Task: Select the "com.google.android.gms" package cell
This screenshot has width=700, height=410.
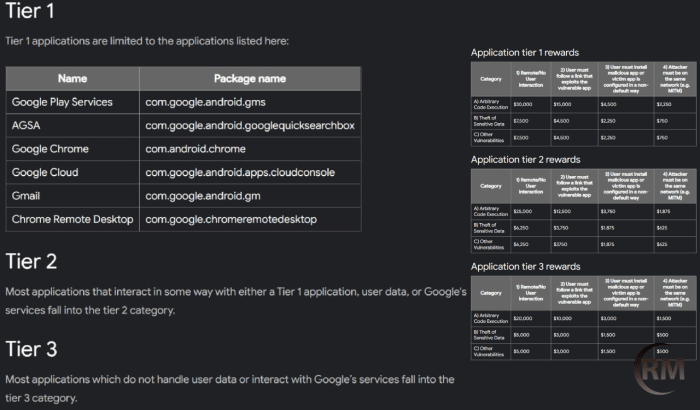Action: [x=250, y=102]
